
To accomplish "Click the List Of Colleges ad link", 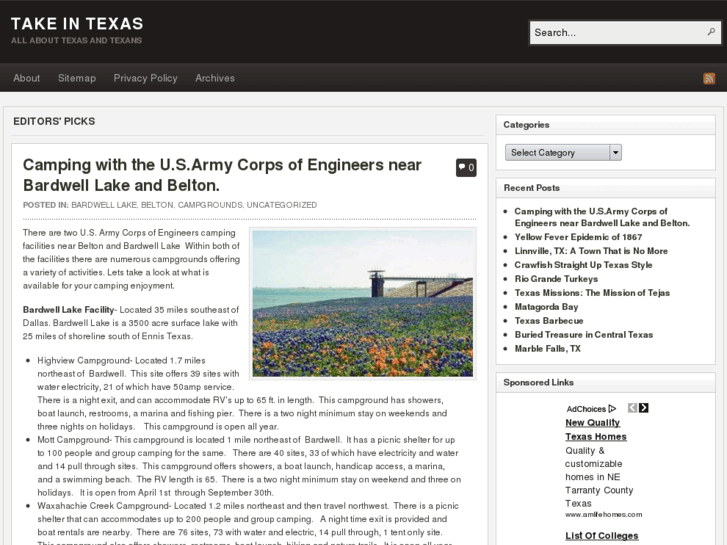I will [602, 536].
